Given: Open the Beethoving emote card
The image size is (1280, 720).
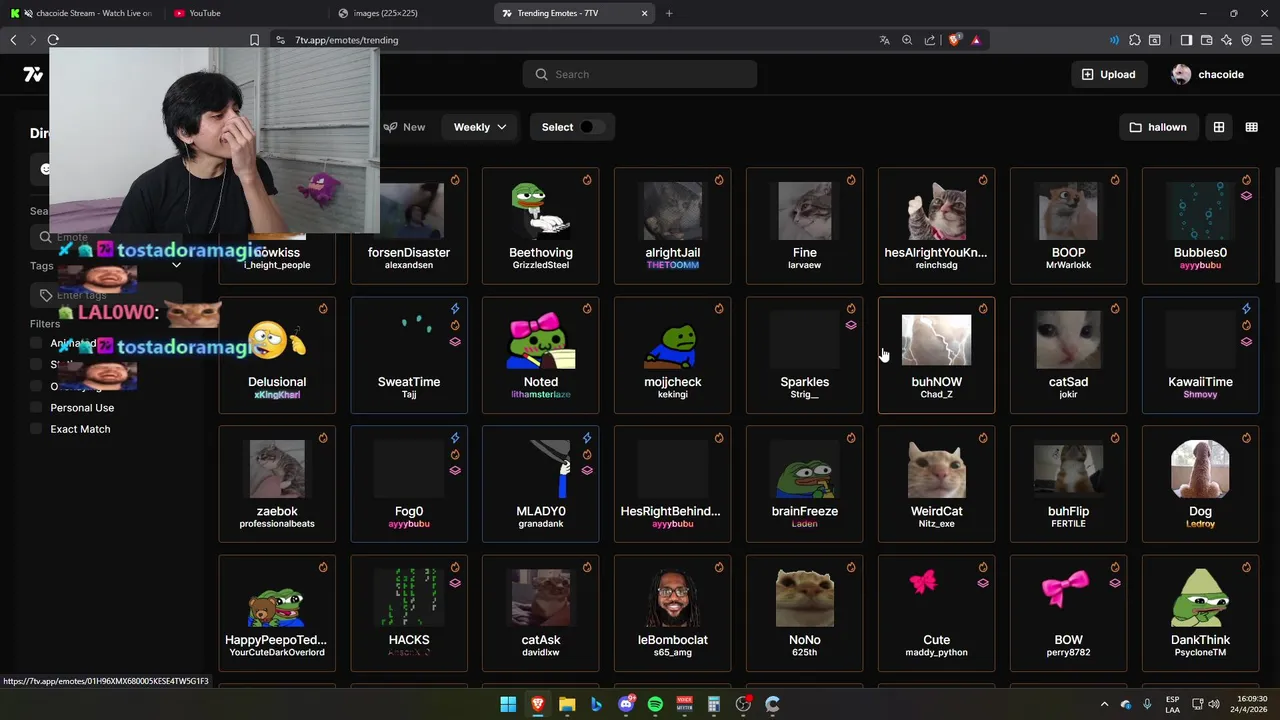Looking at the screenshot, I should [x=541, y=226].
